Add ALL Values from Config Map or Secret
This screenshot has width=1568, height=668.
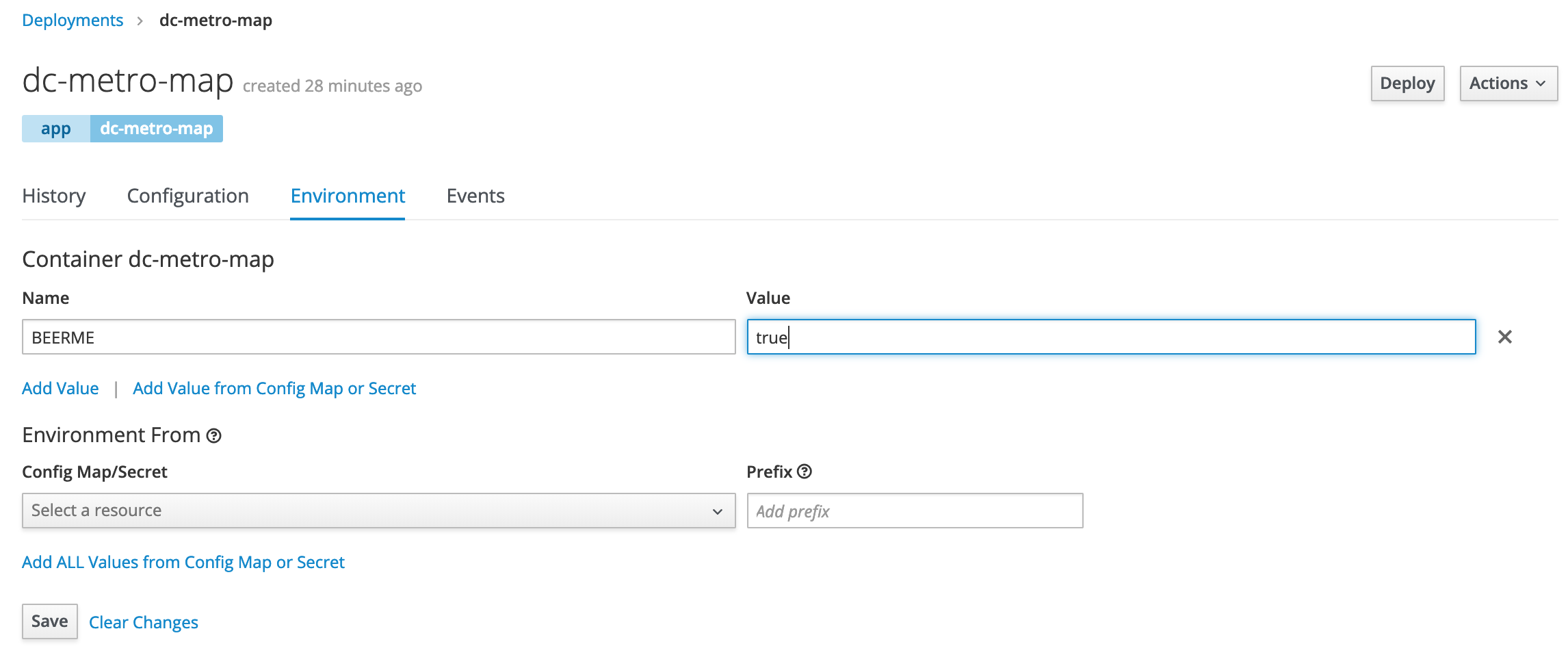click(x=183, y=562)
